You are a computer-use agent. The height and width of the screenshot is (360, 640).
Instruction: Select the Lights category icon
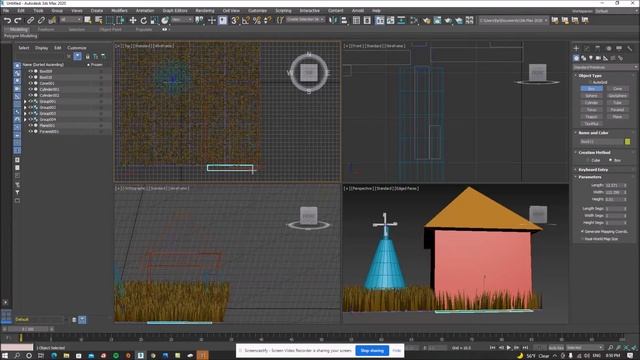(591, 58)
